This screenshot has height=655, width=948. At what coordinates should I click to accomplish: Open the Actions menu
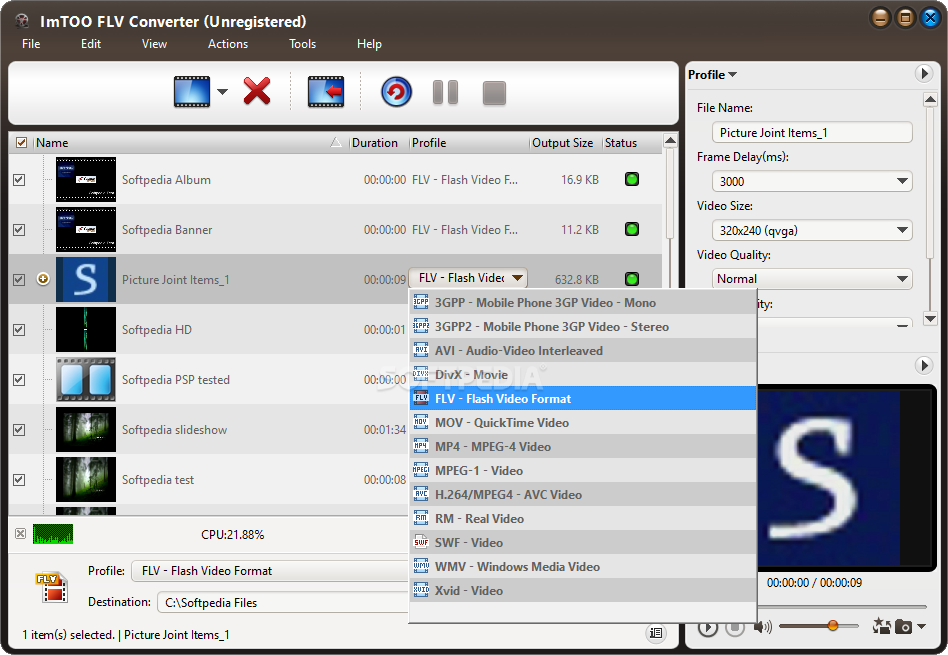pyautogui.click(x=228, y=44)
